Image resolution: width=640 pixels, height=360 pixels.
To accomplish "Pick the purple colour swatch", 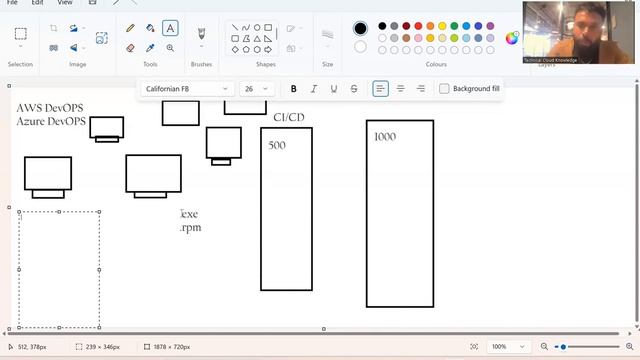I will (x=490, y=26).
